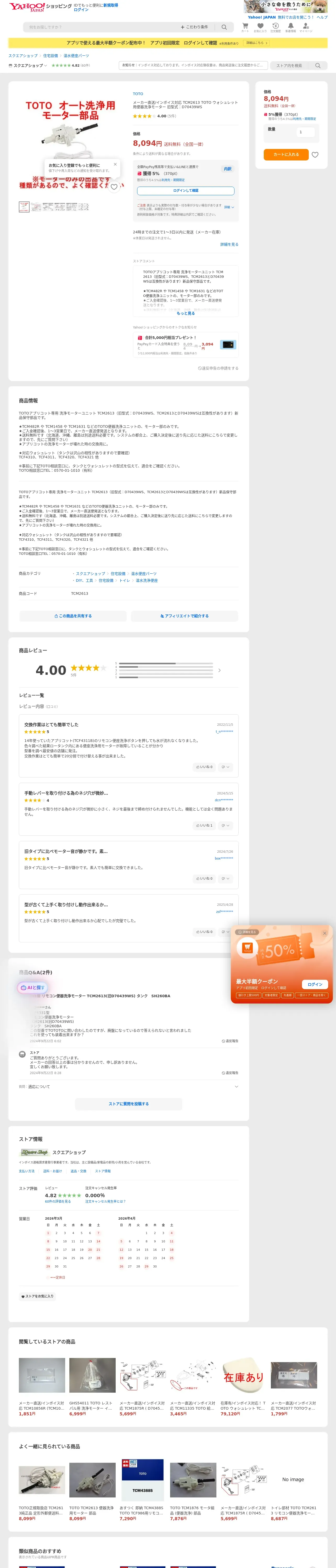Viewport: 336px width, 1568px height.
Task: Click アフィリエイトで紹介する button
Action: (184, 616)
